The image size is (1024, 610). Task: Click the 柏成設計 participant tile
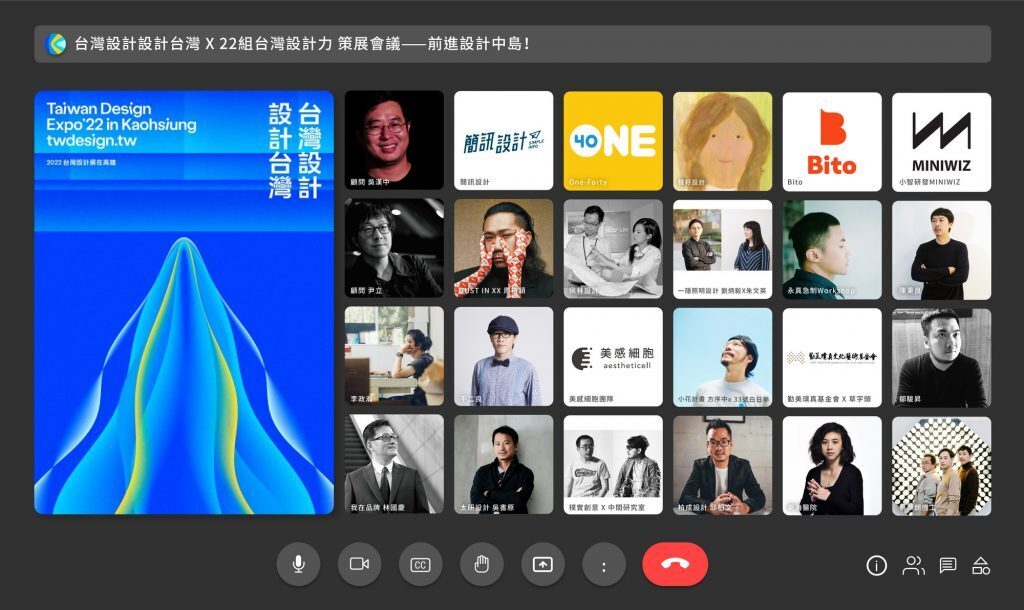pos(722,465)
